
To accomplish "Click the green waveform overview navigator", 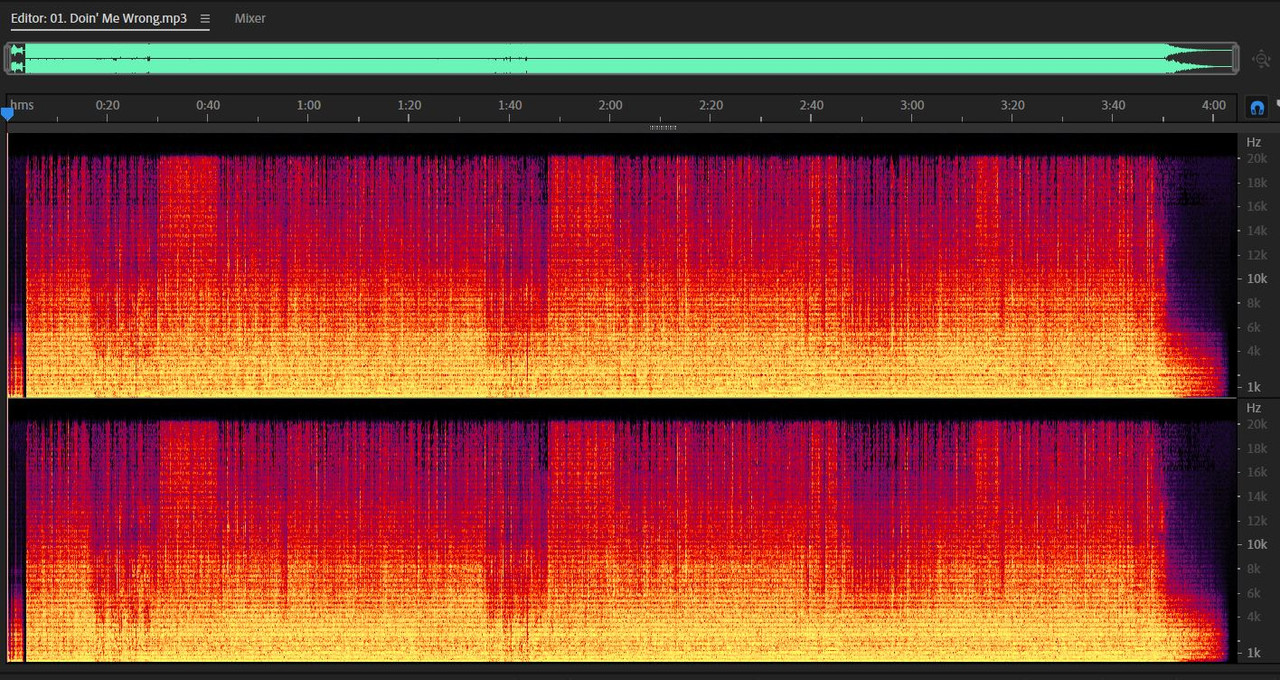I will [621, 58].
